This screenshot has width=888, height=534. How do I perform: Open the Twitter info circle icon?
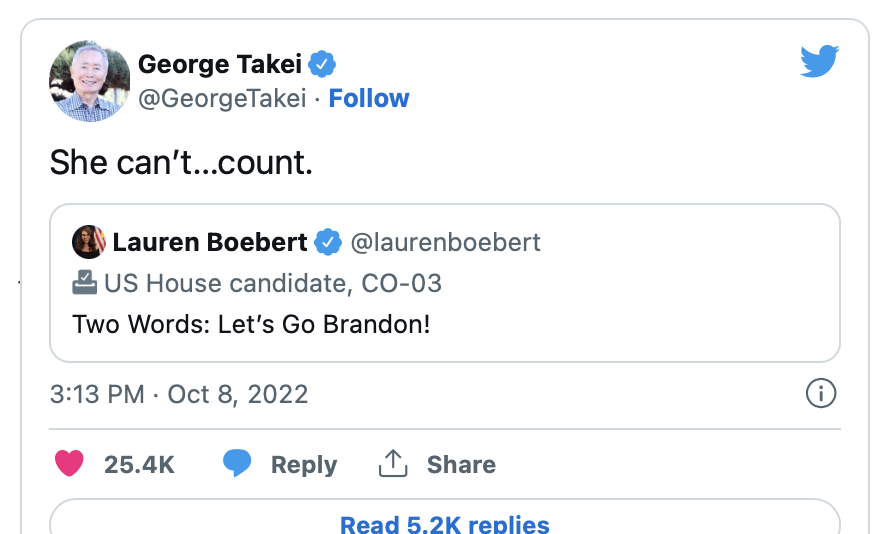tap(820, 394)
